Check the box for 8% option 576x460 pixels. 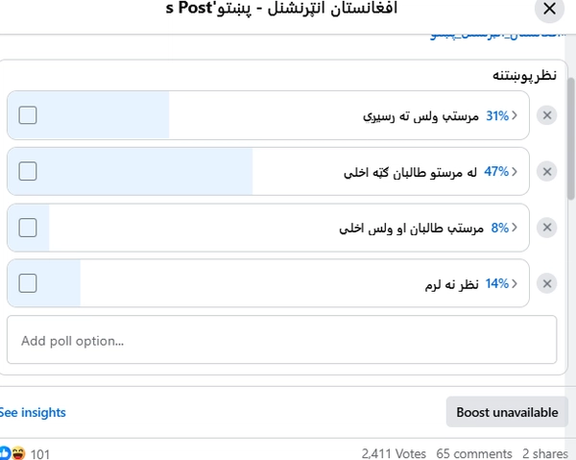pyautogui.click(x=28, y=227)
